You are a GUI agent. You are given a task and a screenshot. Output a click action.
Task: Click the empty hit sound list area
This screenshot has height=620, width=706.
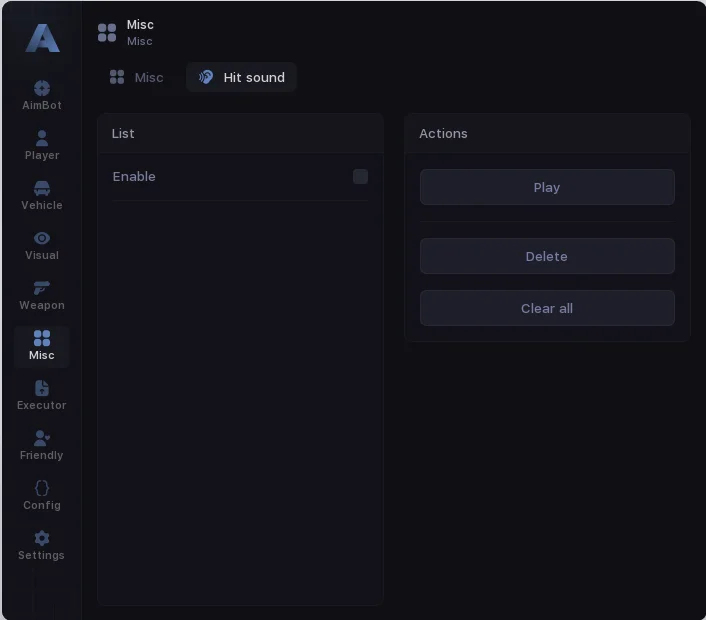coord(240,400)
